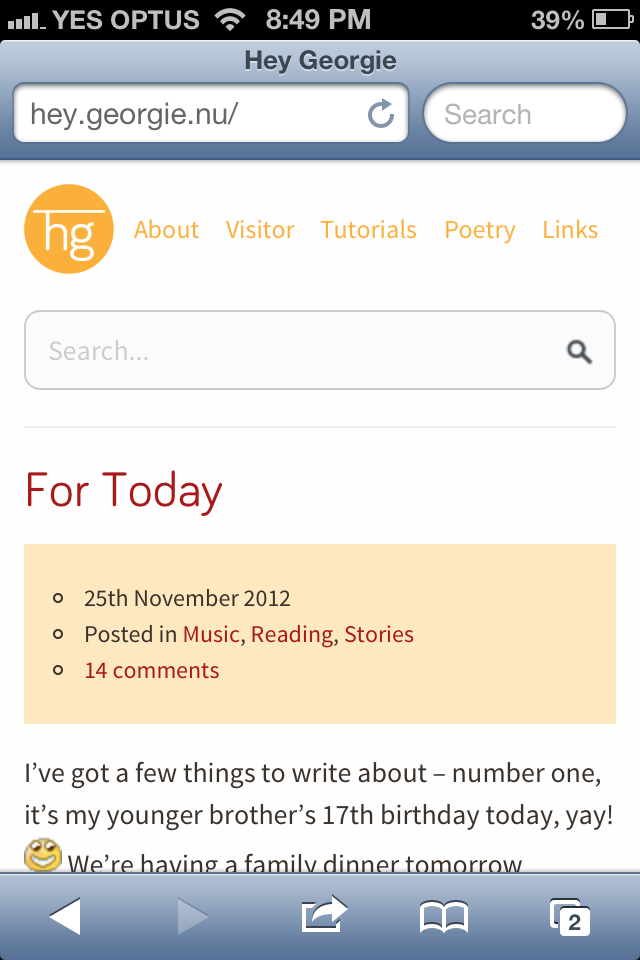This screenshot has width=640, height=960.
Task: Go to the Tutorials page
Action: tap(369, 230)
